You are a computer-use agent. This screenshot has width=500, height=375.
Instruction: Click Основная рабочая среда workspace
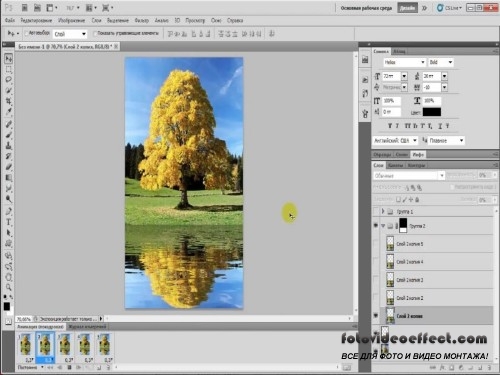(x=366, y=8)
